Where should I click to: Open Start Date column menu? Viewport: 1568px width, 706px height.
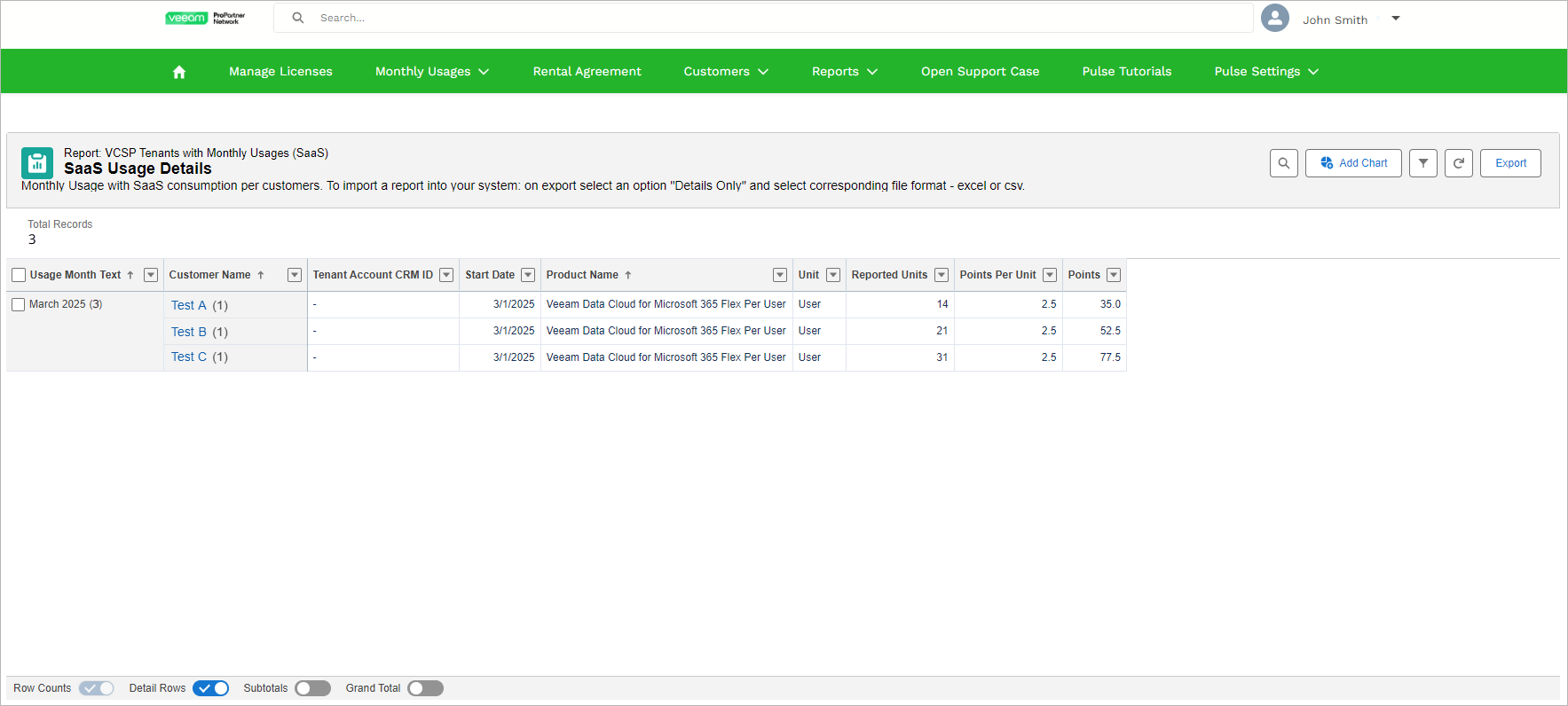tap(528, 275)
